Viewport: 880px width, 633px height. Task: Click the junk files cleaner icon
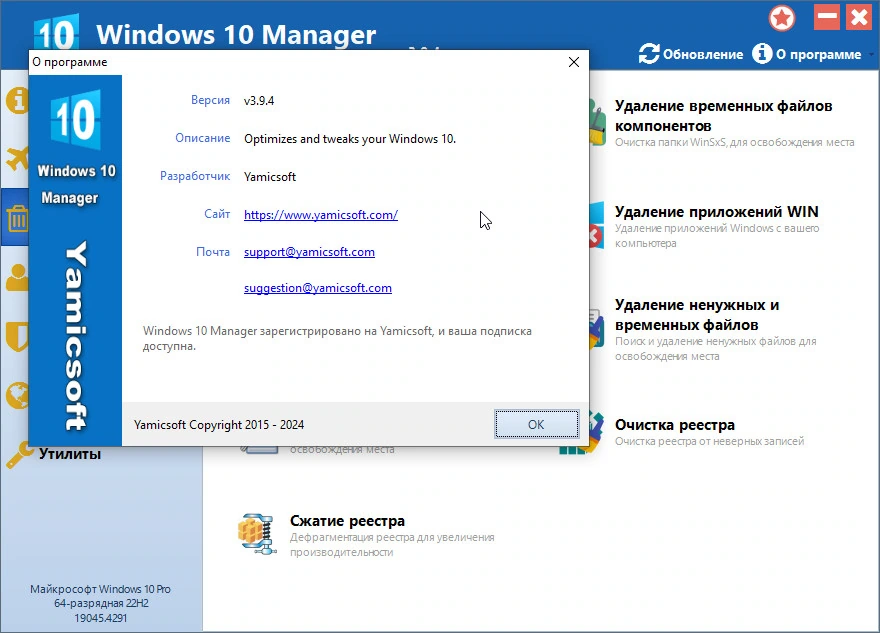pyautogui.click(x=597, y=328)
